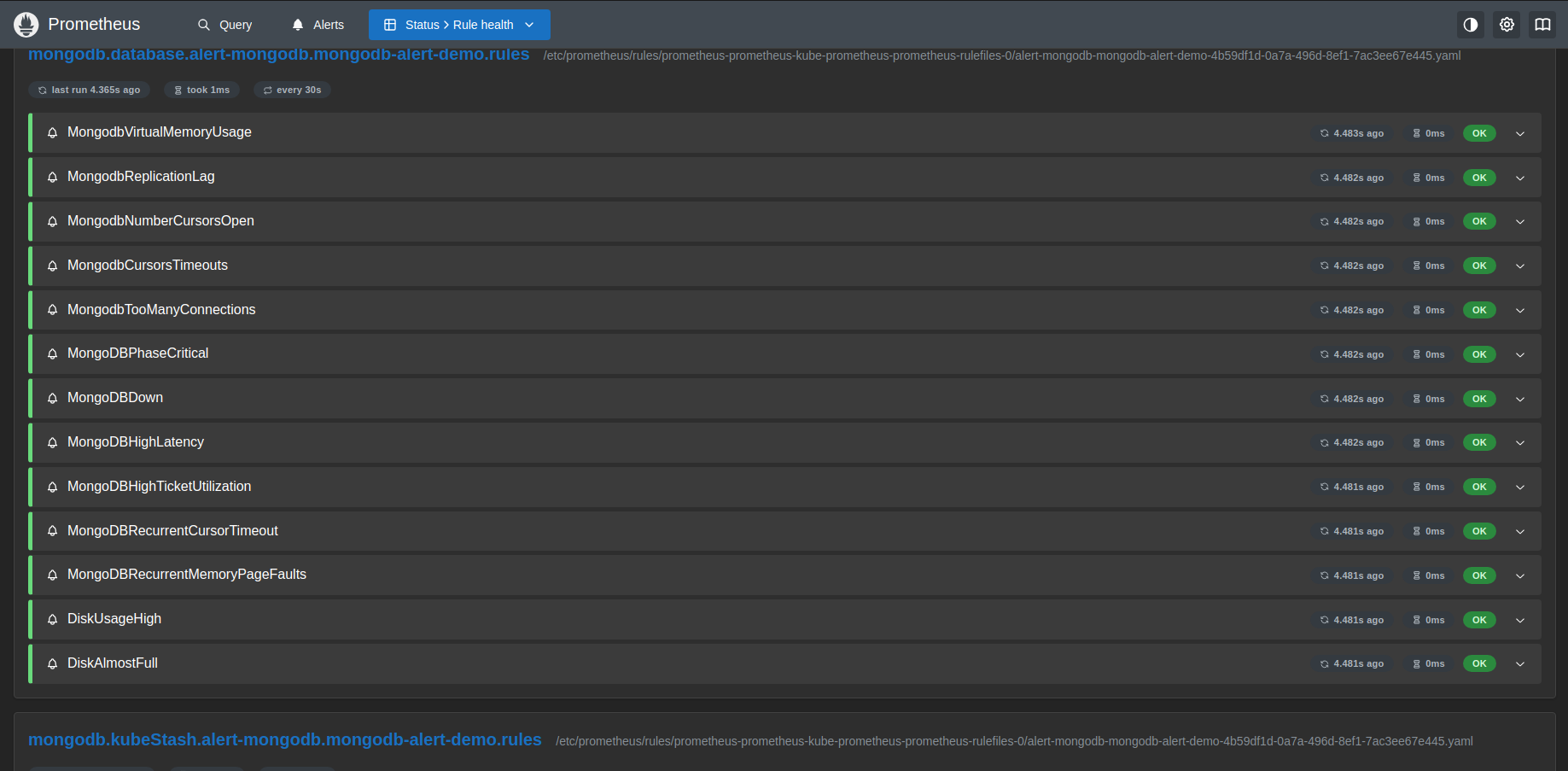1568x771 pixels.
Task: Toggle the light/dark theme icon
Action: pyautogui.click(x=1471, y=25)
